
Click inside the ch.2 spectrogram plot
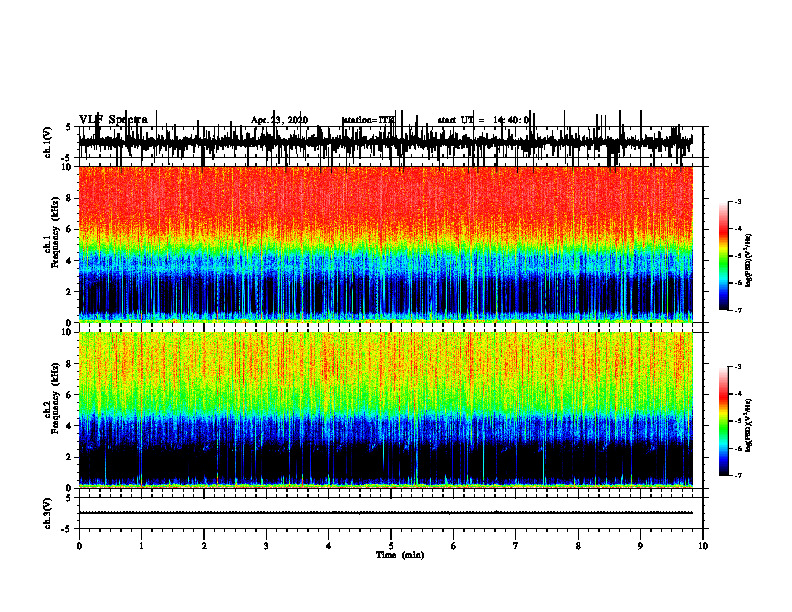(385, 410)
